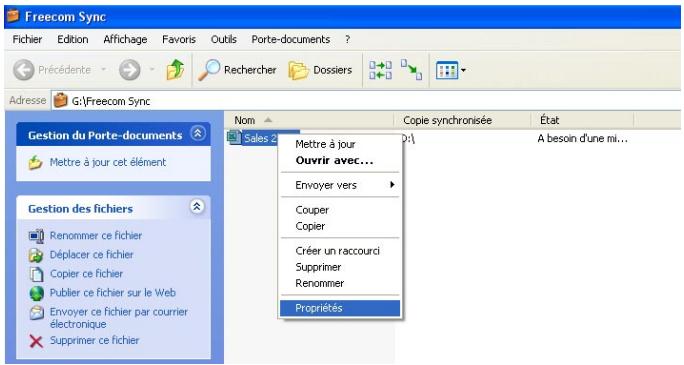Image resolution: width=684 pixels, height=365 pixels.
Task: Click Mettre à jour cet élément link
Action: 108,162
